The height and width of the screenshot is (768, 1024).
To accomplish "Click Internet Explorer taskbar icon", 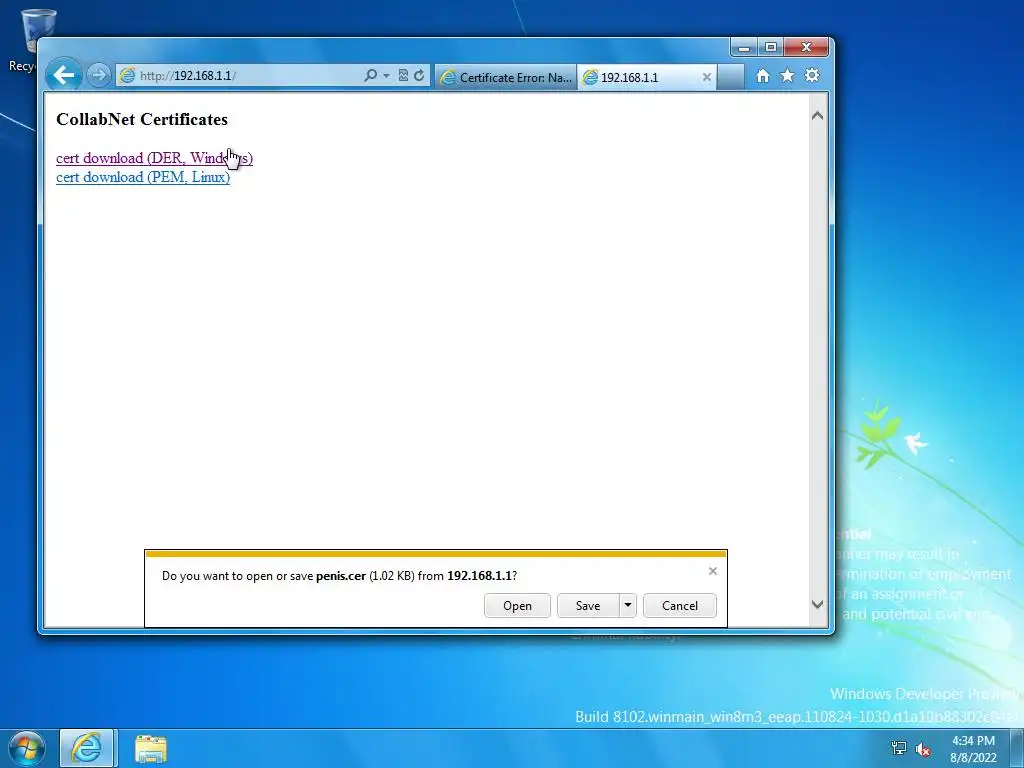I will (x=88, y=748).
